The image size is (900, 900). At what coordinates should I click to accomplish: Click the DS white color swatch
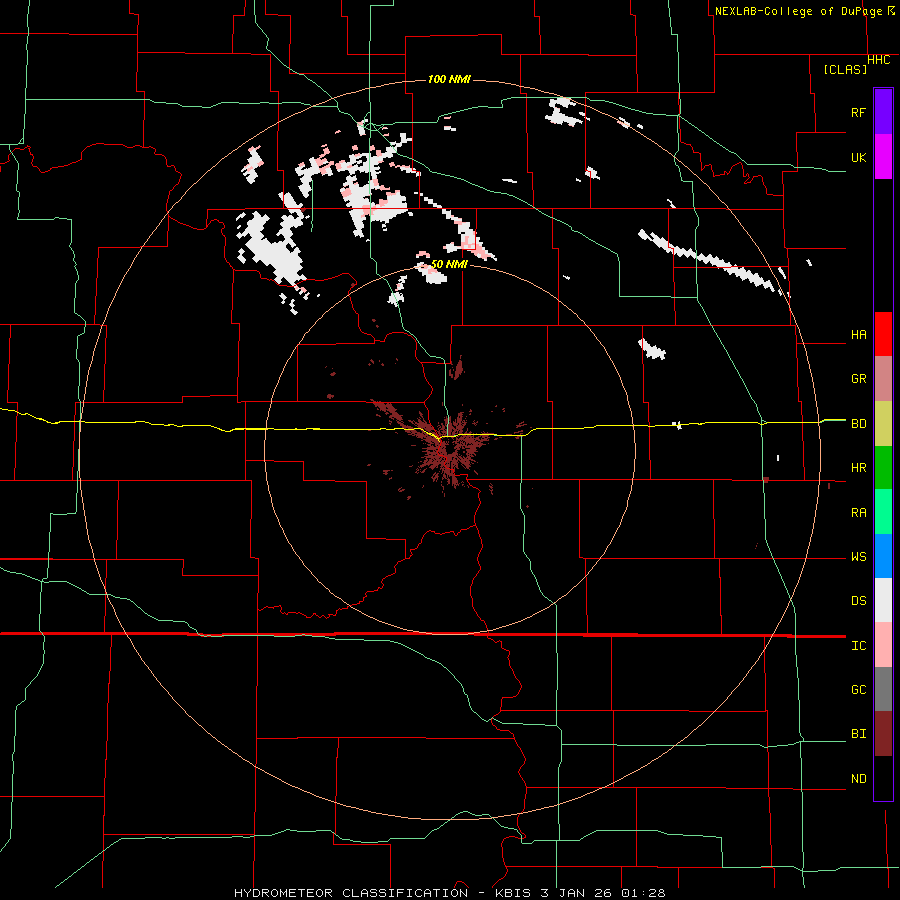tap(883, 600)
